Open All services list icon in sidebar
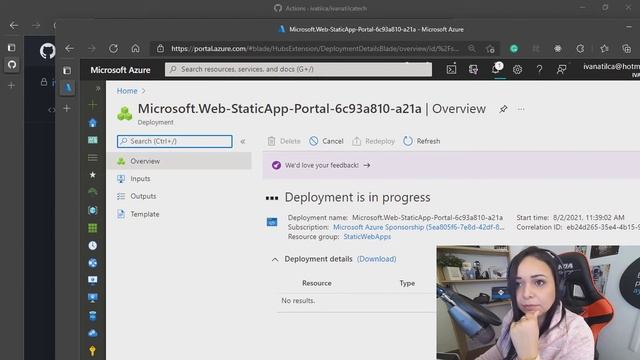This screenshot has width=640, height=360. 93,158
